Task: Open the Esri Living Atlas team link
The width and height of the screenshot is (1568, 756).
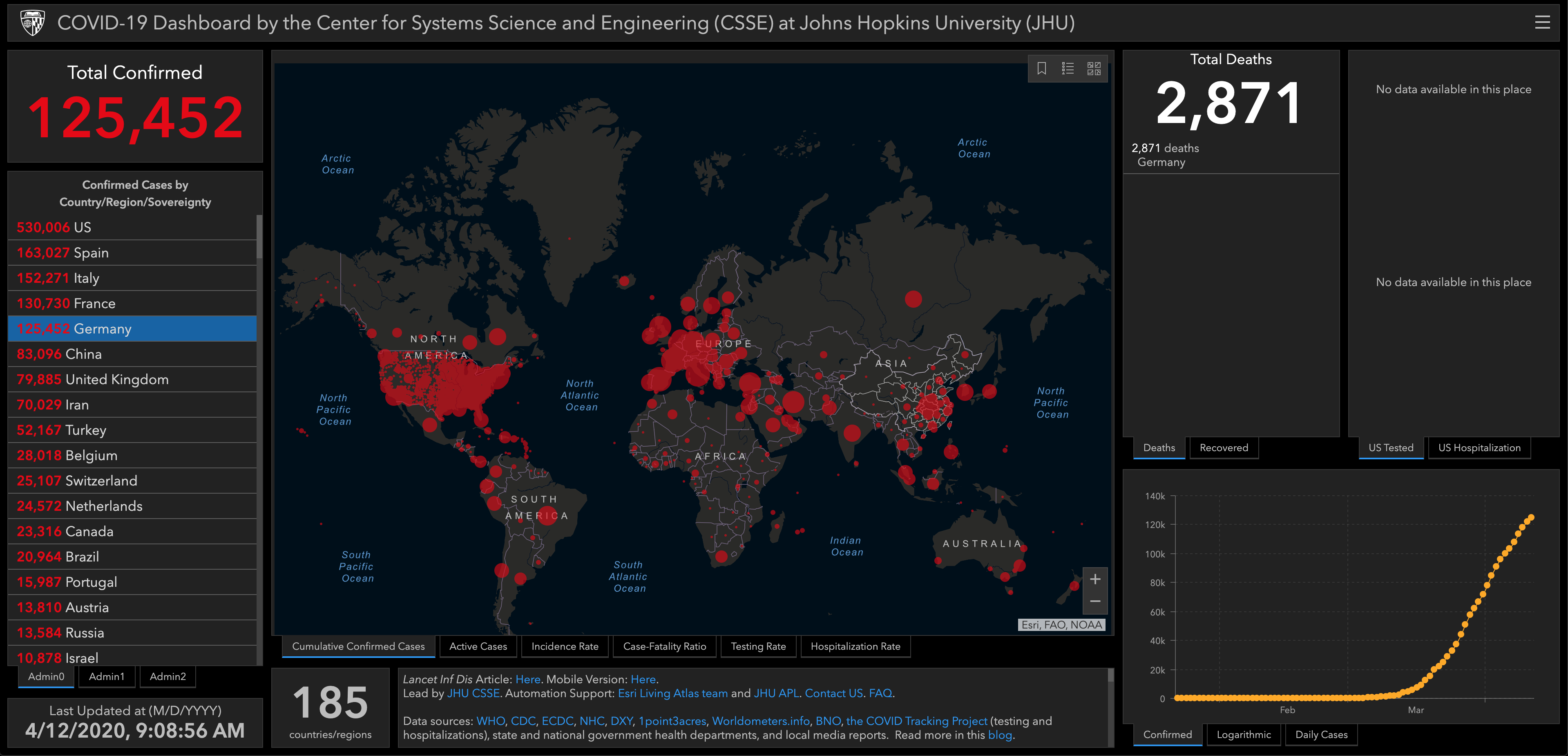Action: click(672, 693)
